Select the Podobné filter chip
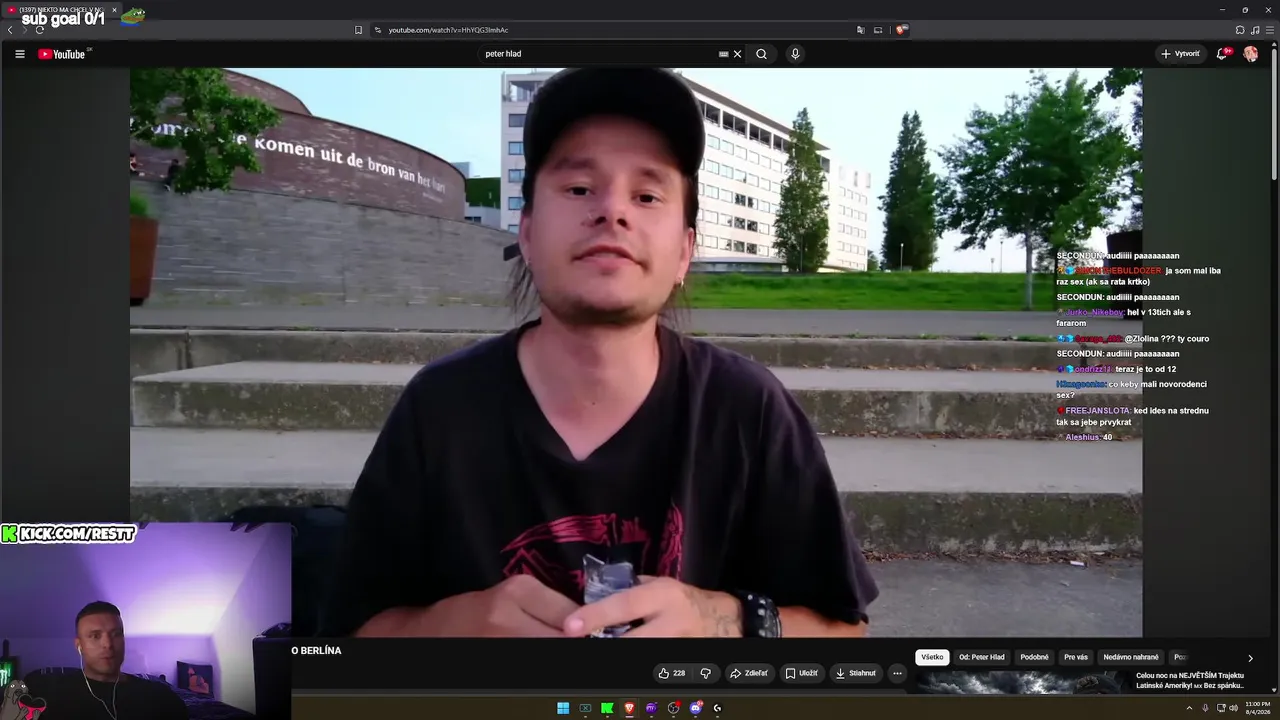Screen dimensions: 1280x720 (x=1034, y=657)
